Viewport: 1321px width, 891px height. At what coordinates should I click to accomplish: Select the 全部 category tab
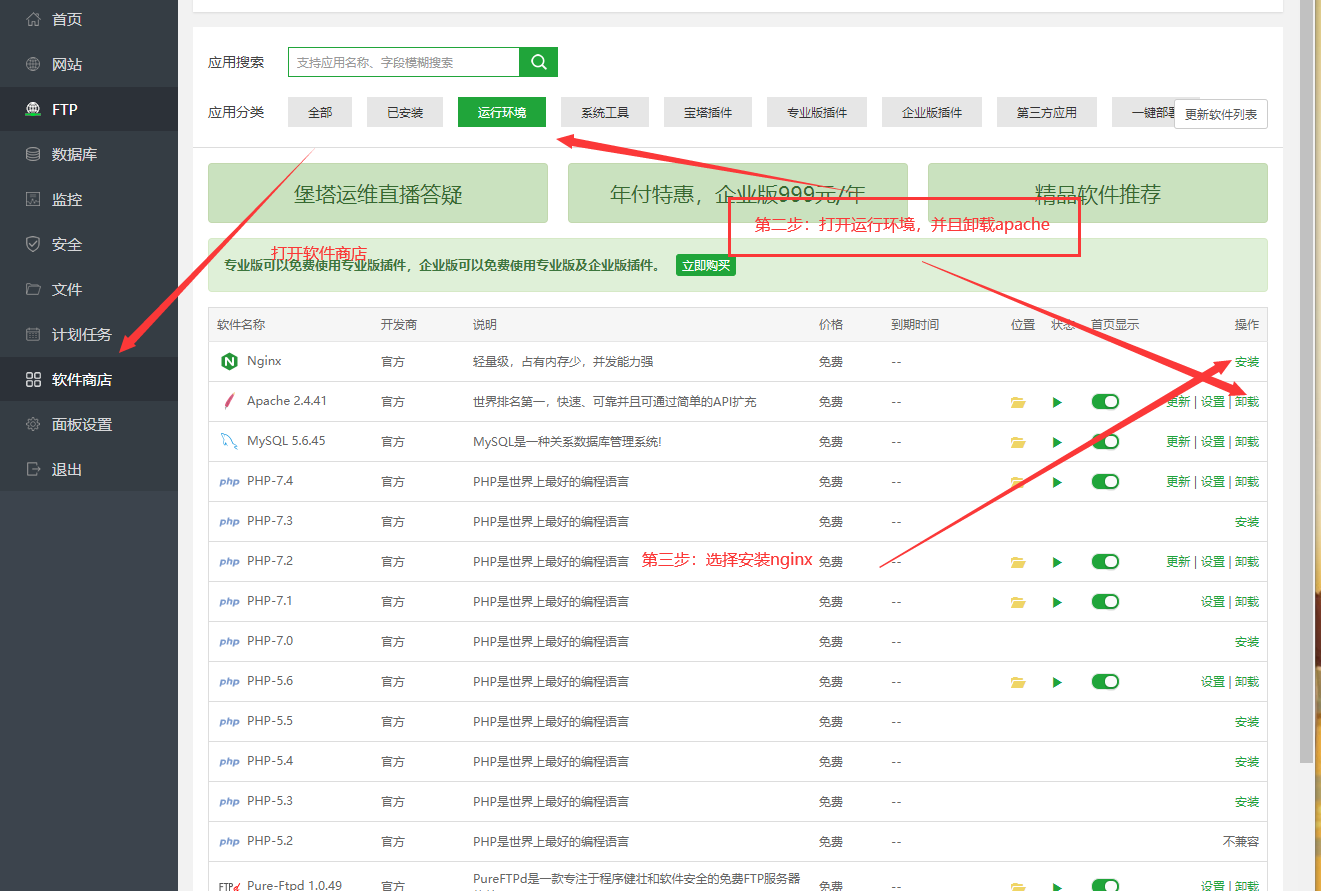pyautogui.click(x=320, y=112)
